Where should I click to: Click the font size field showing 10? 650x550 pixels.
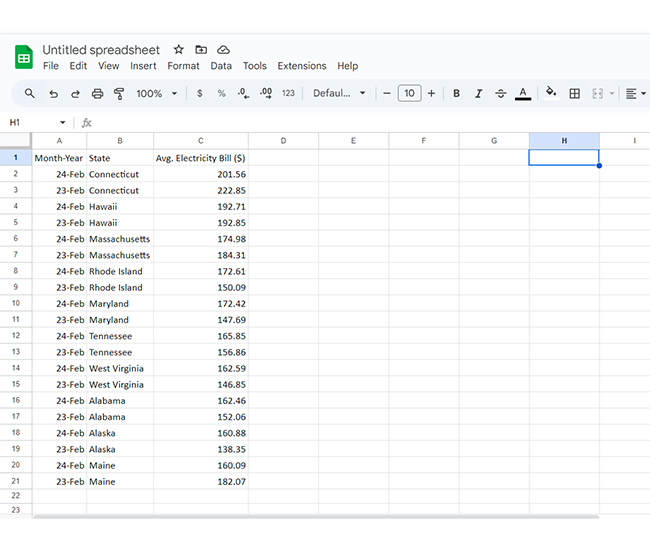point(409,93)
